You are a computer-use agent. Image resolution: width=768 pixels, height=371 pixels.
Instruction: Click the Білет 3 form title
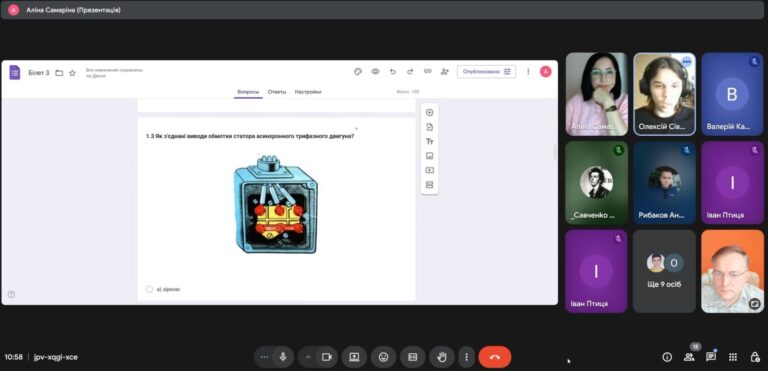39,73
